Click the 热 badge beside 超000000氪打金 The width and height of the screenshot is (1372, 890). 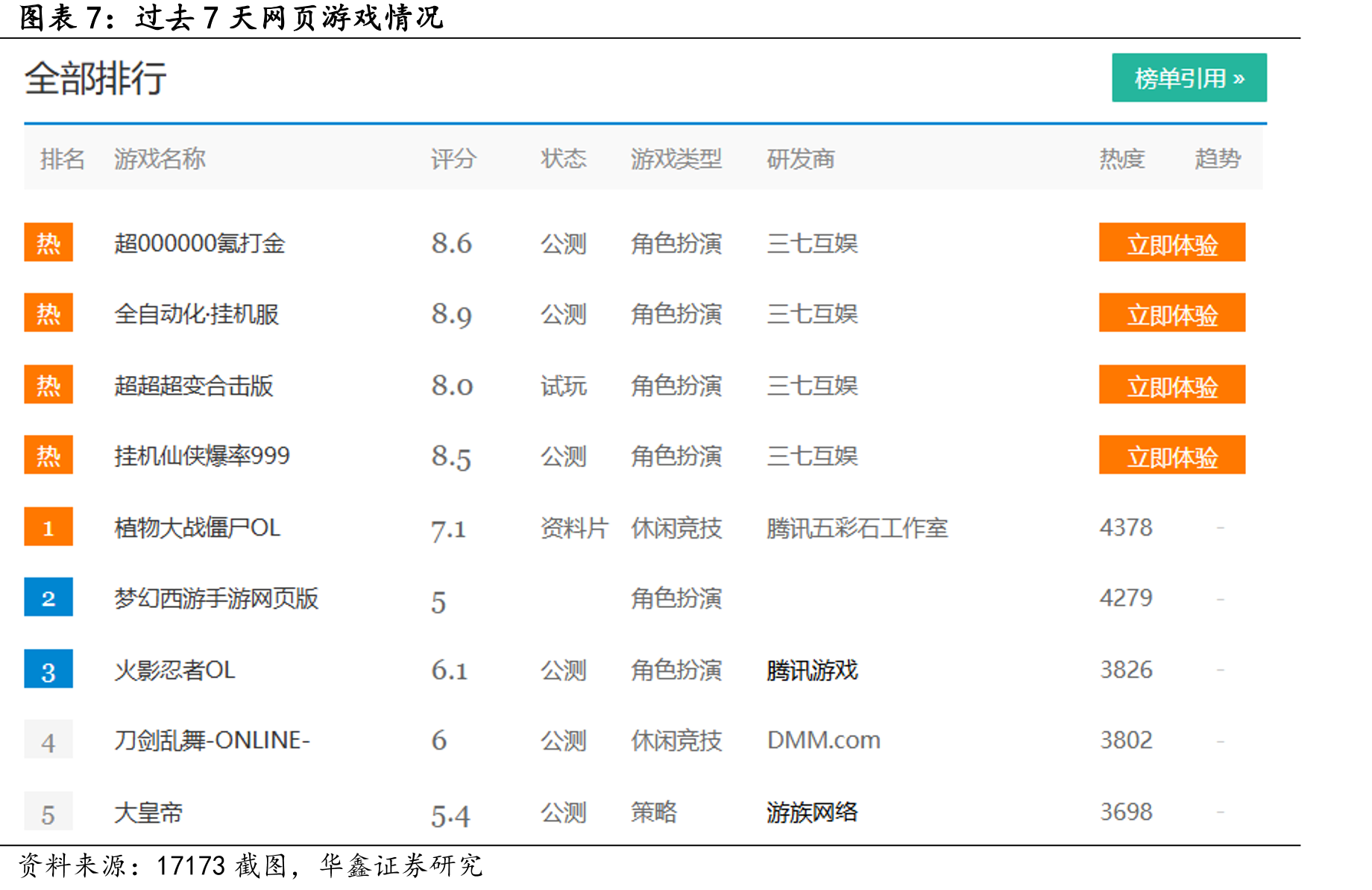pyautogui.click(x=48, y=242)
